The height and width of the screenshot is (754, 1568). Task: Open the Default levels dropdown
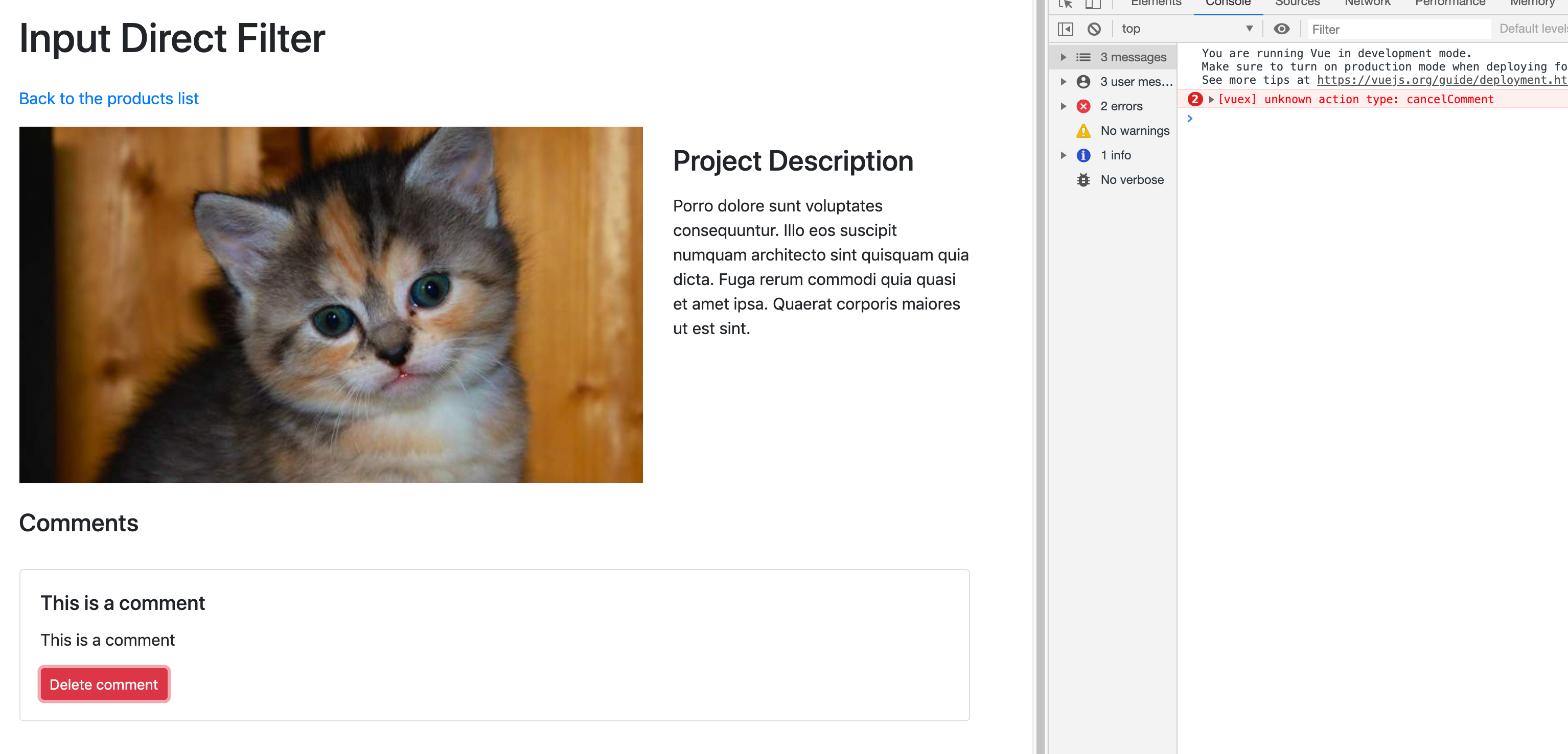[1532, 29]
